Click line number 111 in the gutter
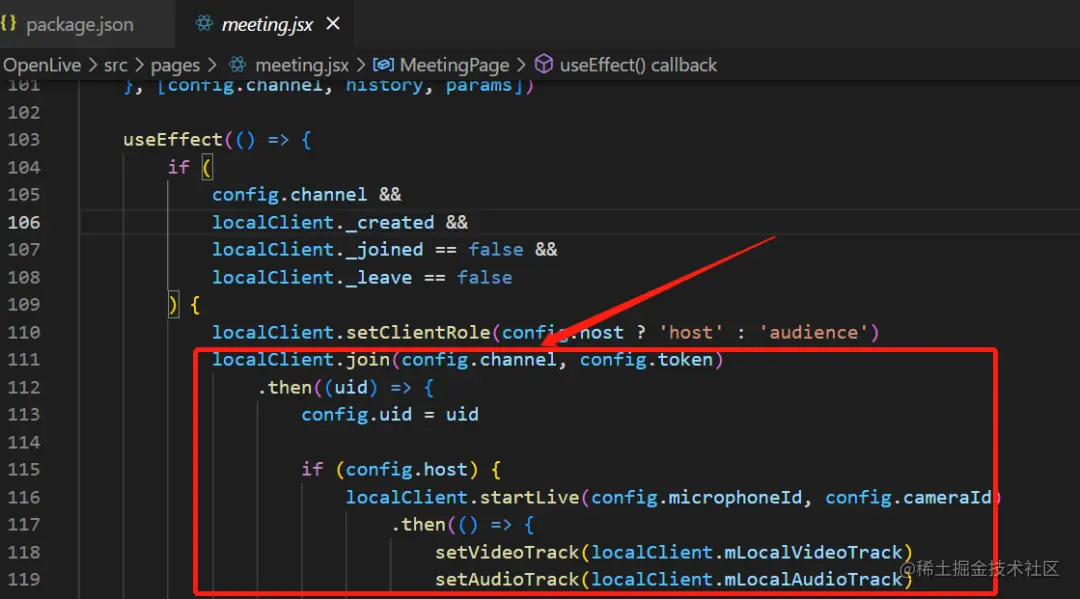 (x=23, y=359)
